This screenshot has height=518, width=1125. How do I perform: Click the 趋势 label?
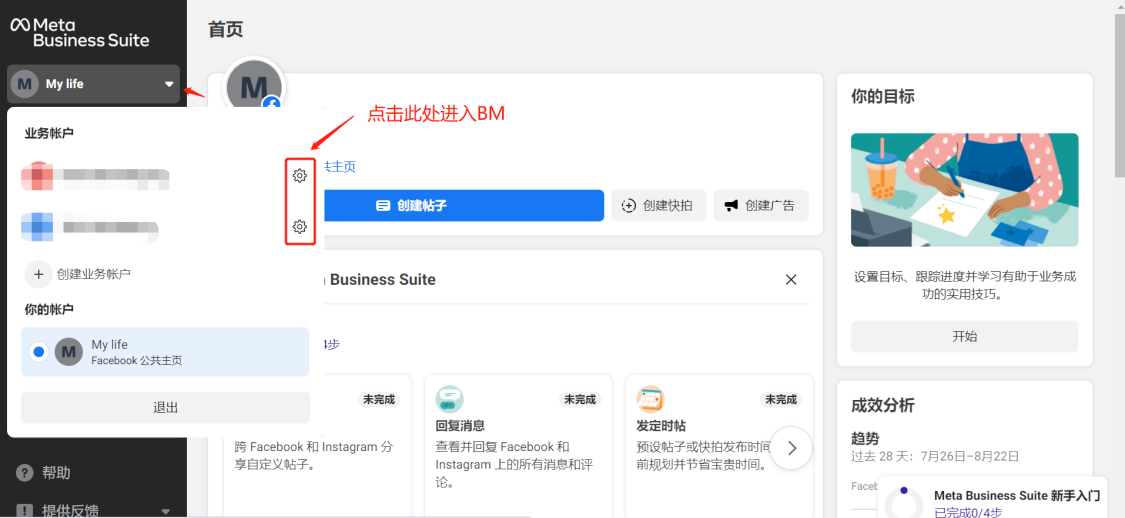pos(865,438)
